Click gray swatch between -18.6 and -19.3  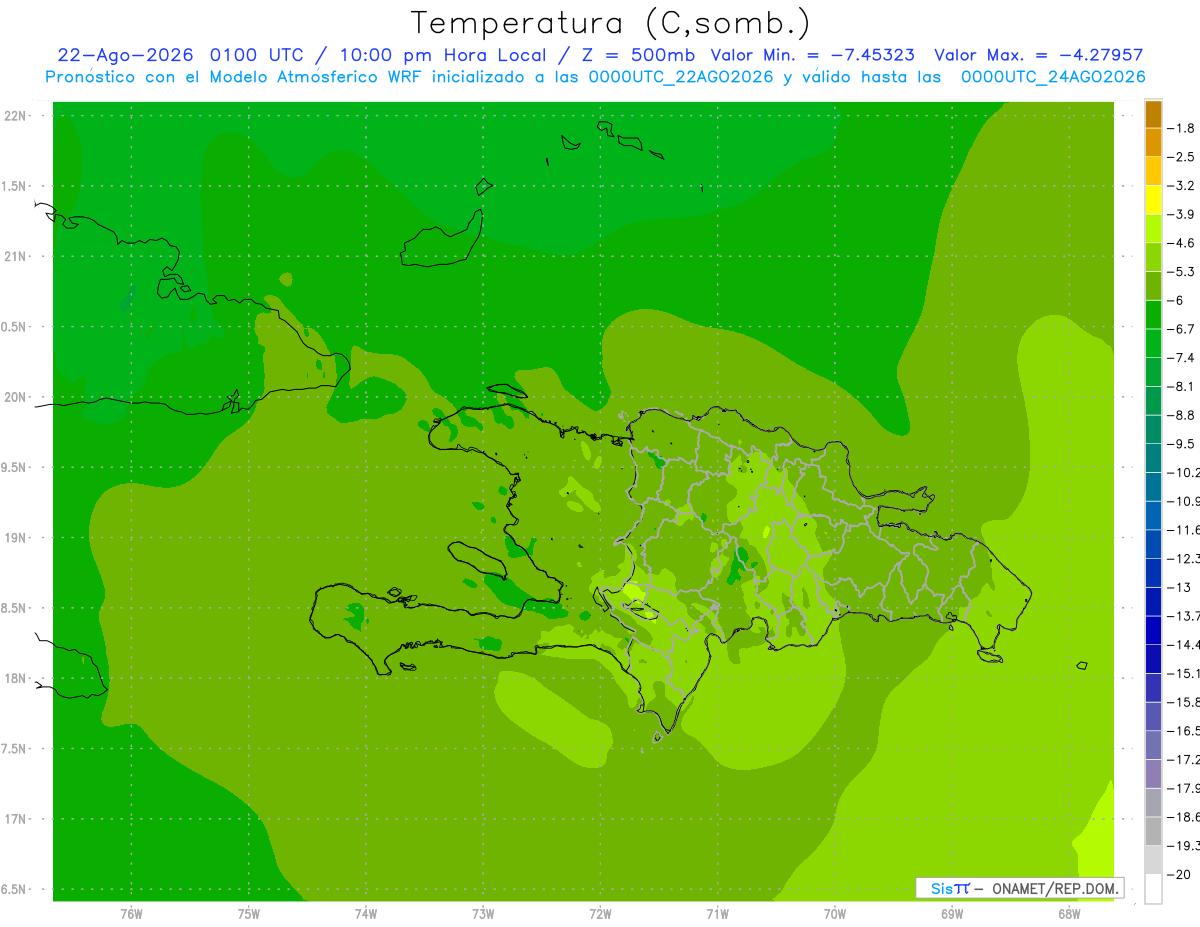point(1153,831)
